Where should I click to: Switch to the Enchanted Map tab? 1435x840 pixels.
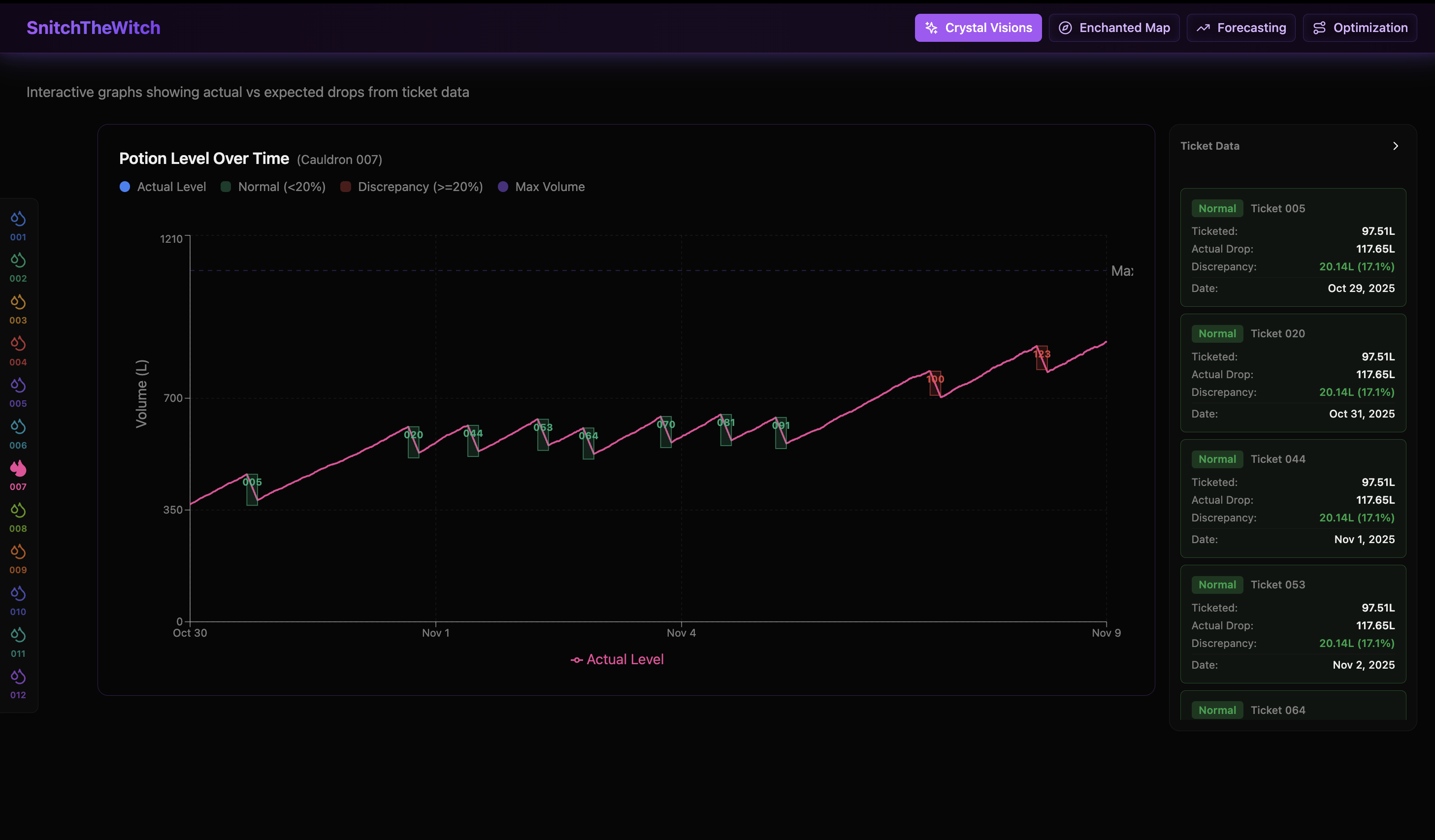pyautogui.click(x=1114, y=28)
